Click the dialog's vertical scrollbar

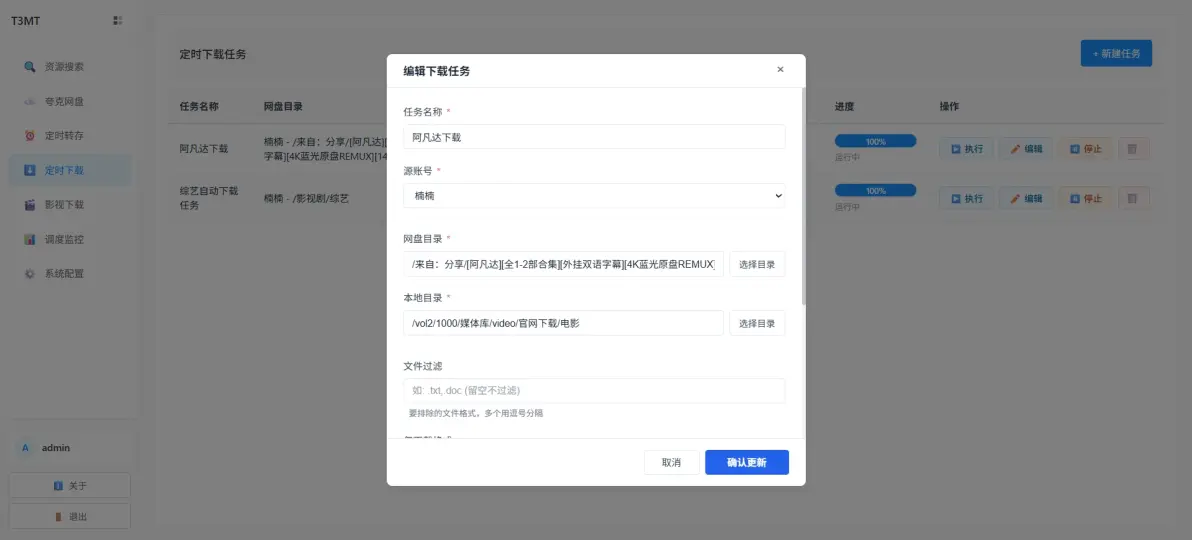click(803, 198)
